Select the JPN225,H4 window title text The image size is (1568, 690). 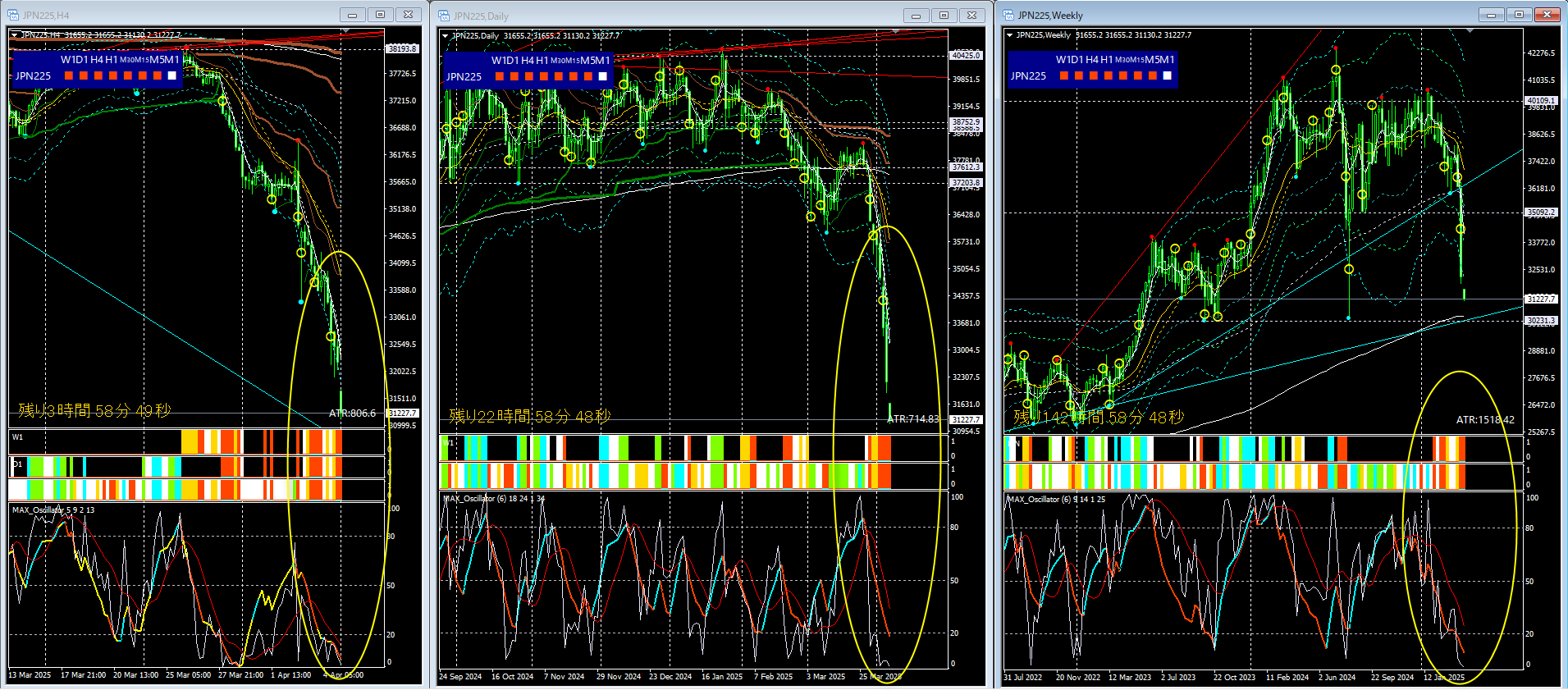(x=46, y=16)
